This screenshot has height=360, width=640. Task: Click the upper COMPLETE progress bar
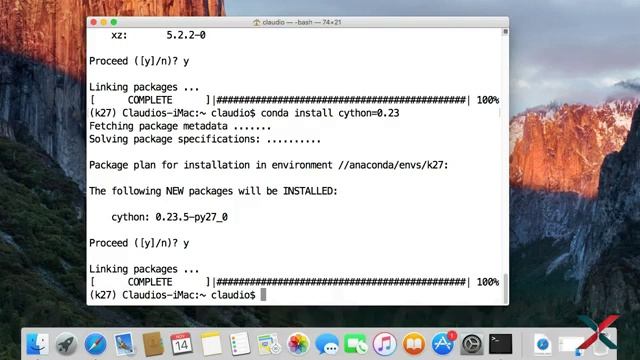(294, 100)
